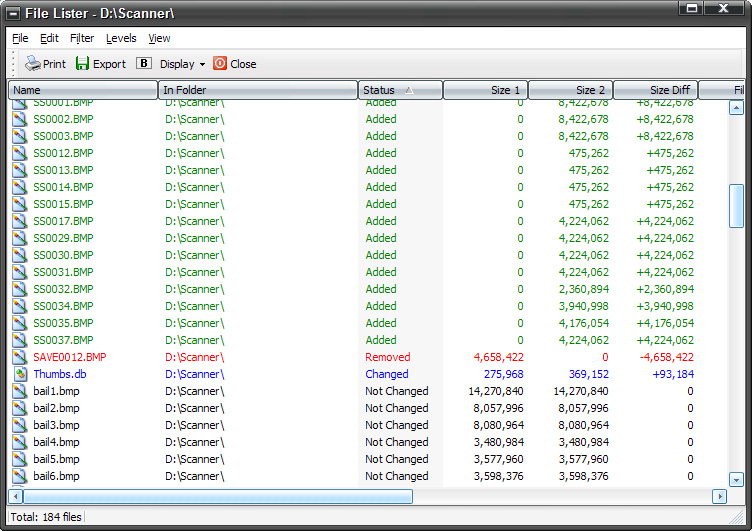
Task: Click the red Close toolbar icon
Action: click(220, 64)
